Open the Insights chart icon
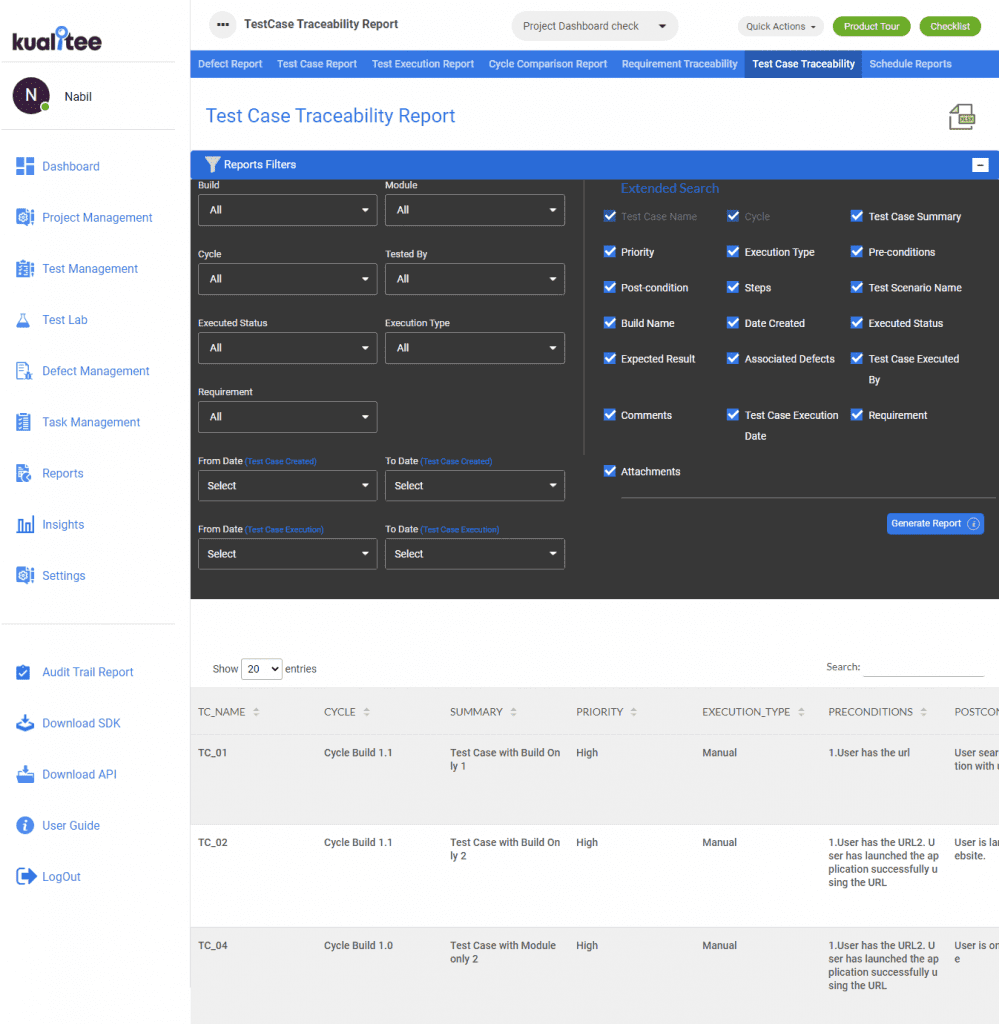Screen dimensions: 999x1024 [x=25, y=525]
